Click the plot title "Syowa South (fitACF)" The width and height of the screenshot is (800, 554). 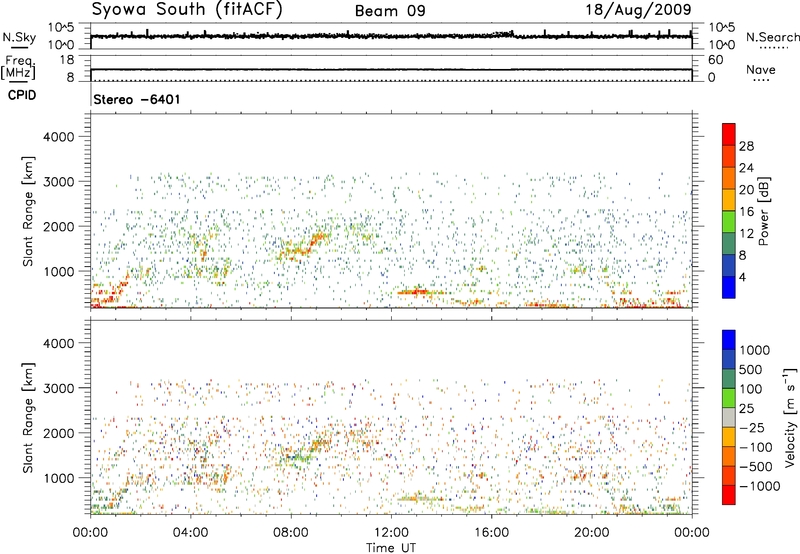(186, 10)
